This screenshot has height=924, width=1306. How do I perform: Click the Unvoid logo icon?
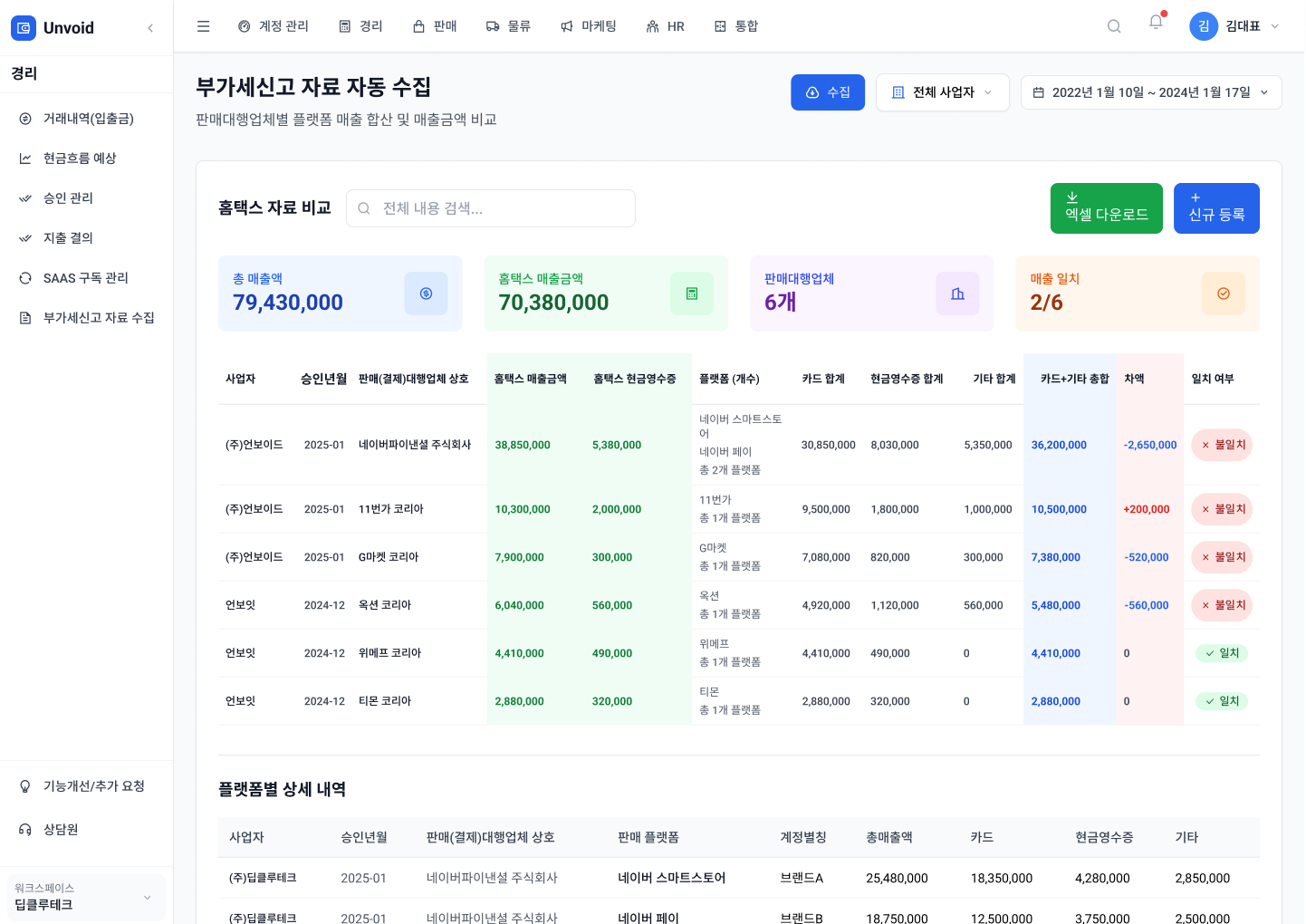click(24, 28)
